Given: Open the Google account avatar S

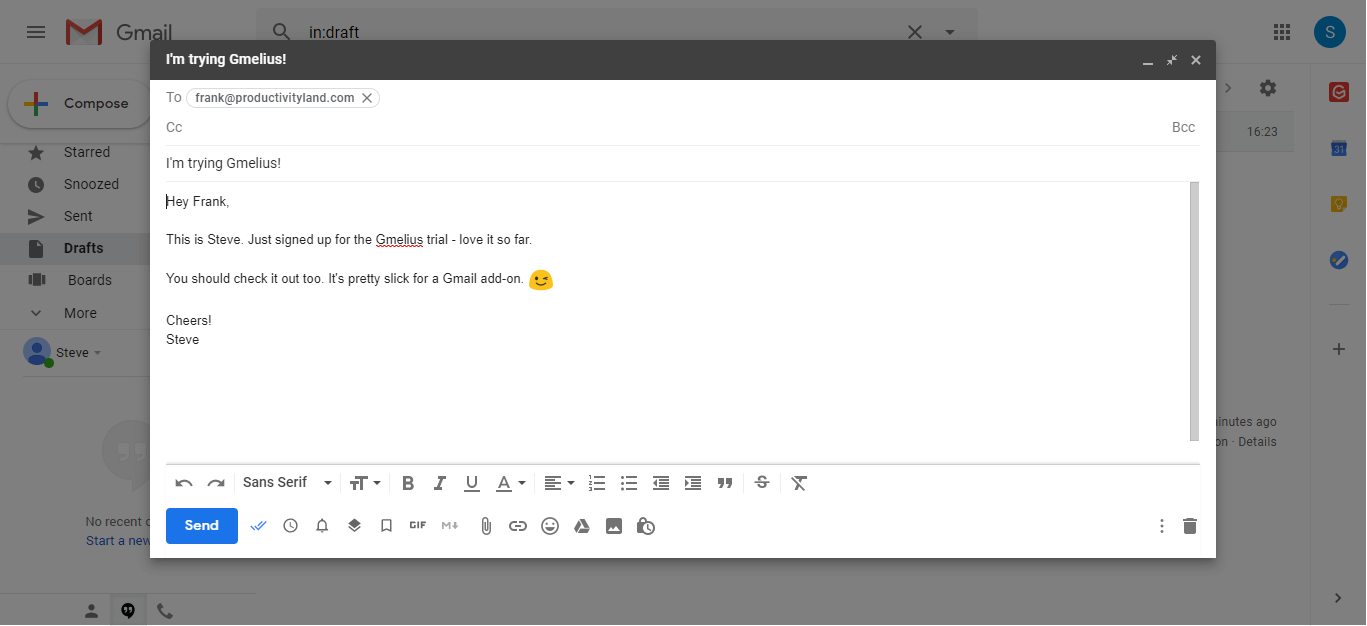Looking at the screenshot, I should pyautogui.click(x=1330, y=32).
